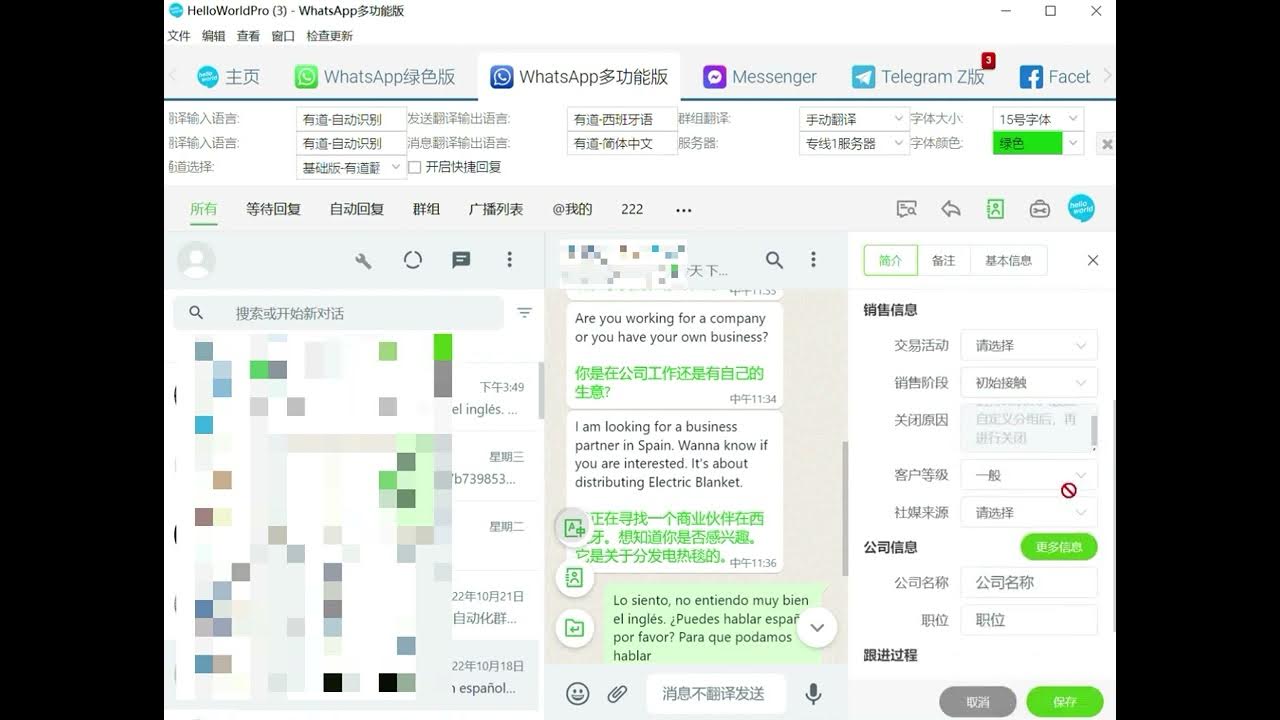The width and height of the screenshot is (1280, 720).
Task: Jump to latest message with down chevron button
Action: (817, 628)
